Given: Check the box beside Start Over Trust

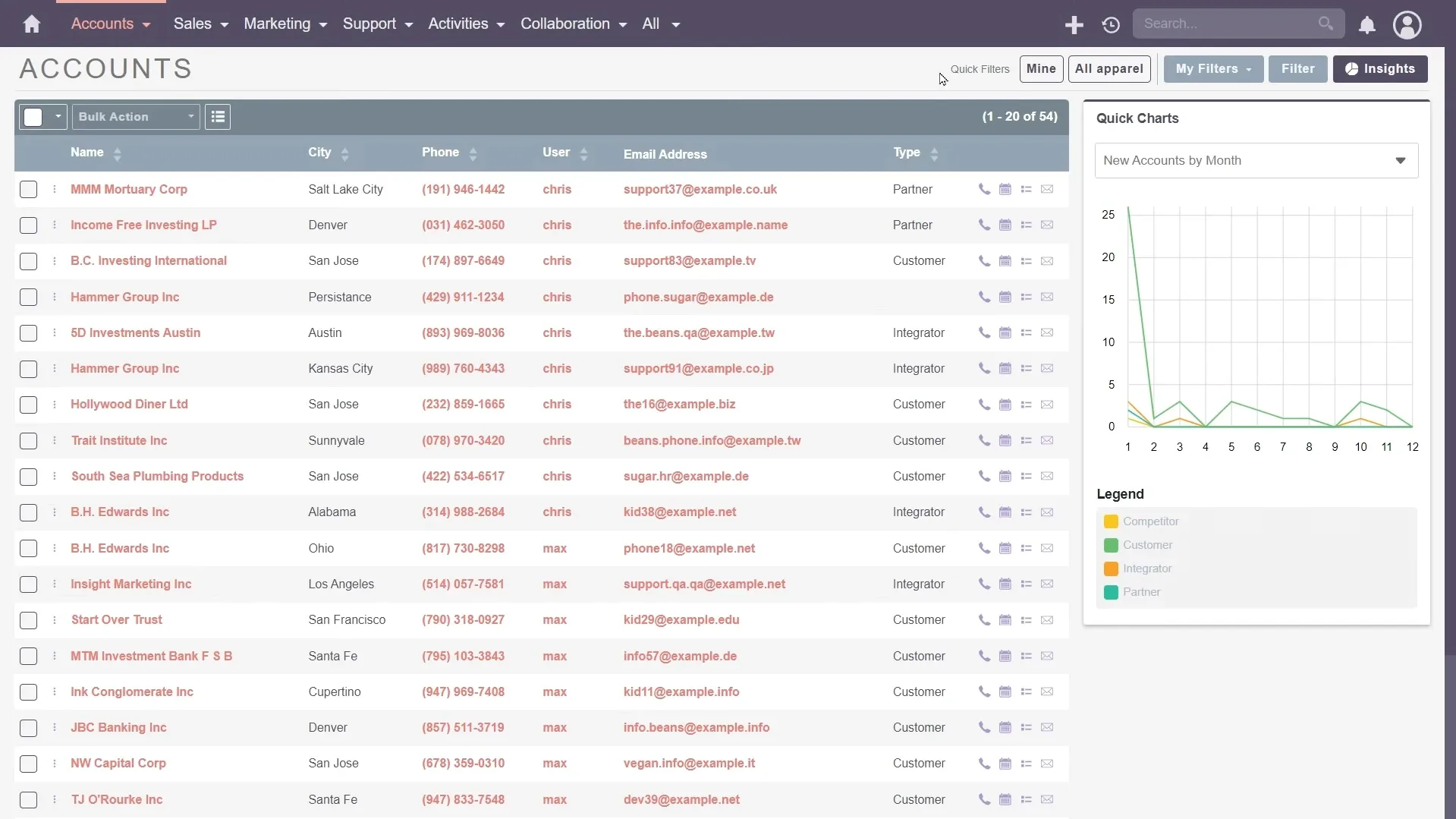Looking at the screenshot, I should pyautogui.click(x=29, y=620).
